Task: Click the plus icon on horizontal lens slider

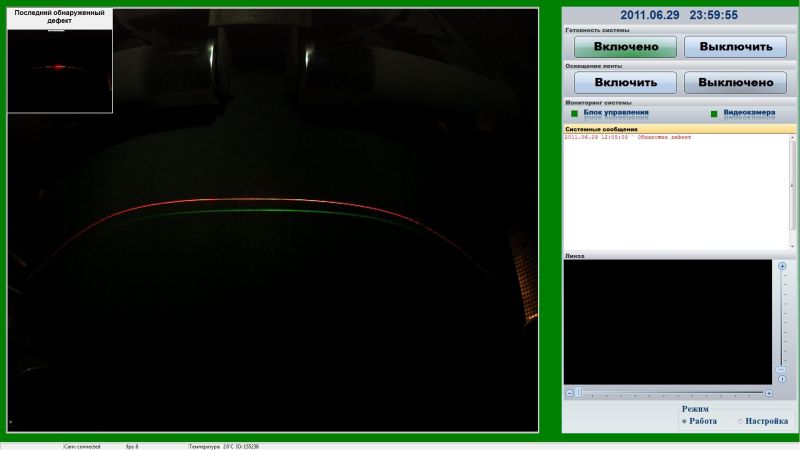Action: (x=768, y=393)
